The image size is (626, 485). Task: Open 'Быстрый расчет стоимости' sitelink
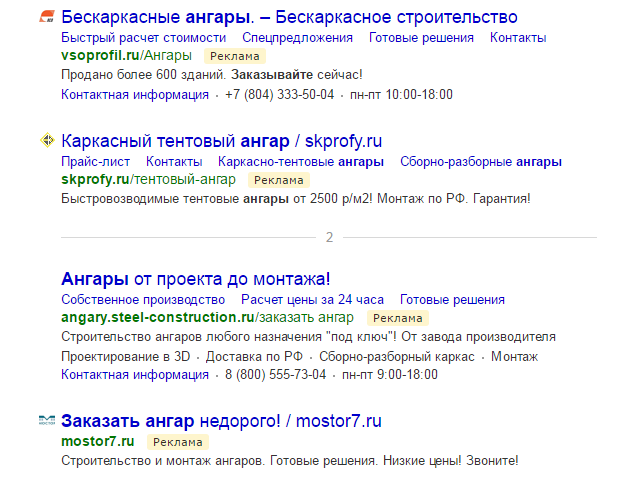(143, 38)
